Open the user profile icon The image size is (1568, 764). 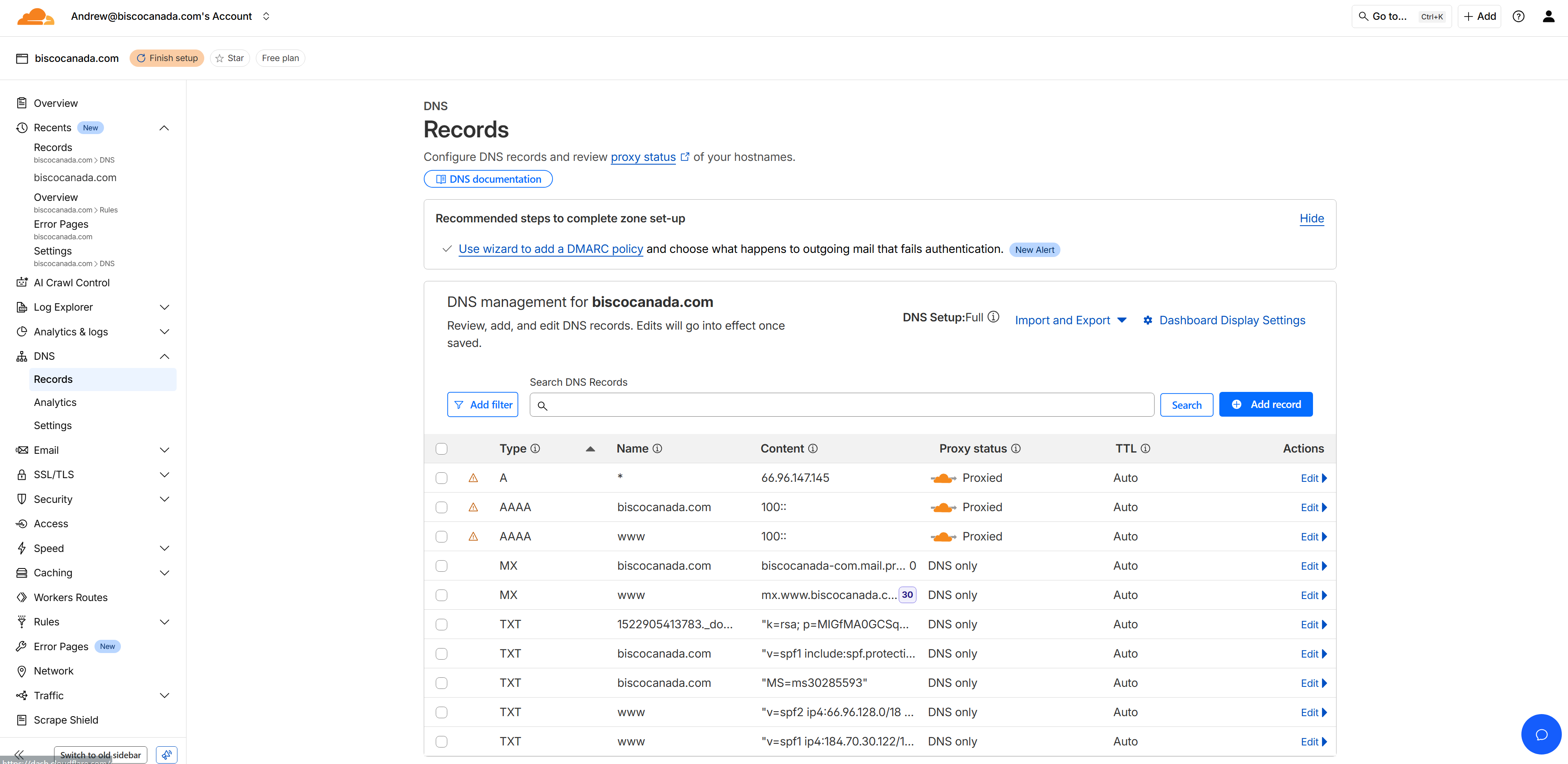click(x=1548, y=17)
